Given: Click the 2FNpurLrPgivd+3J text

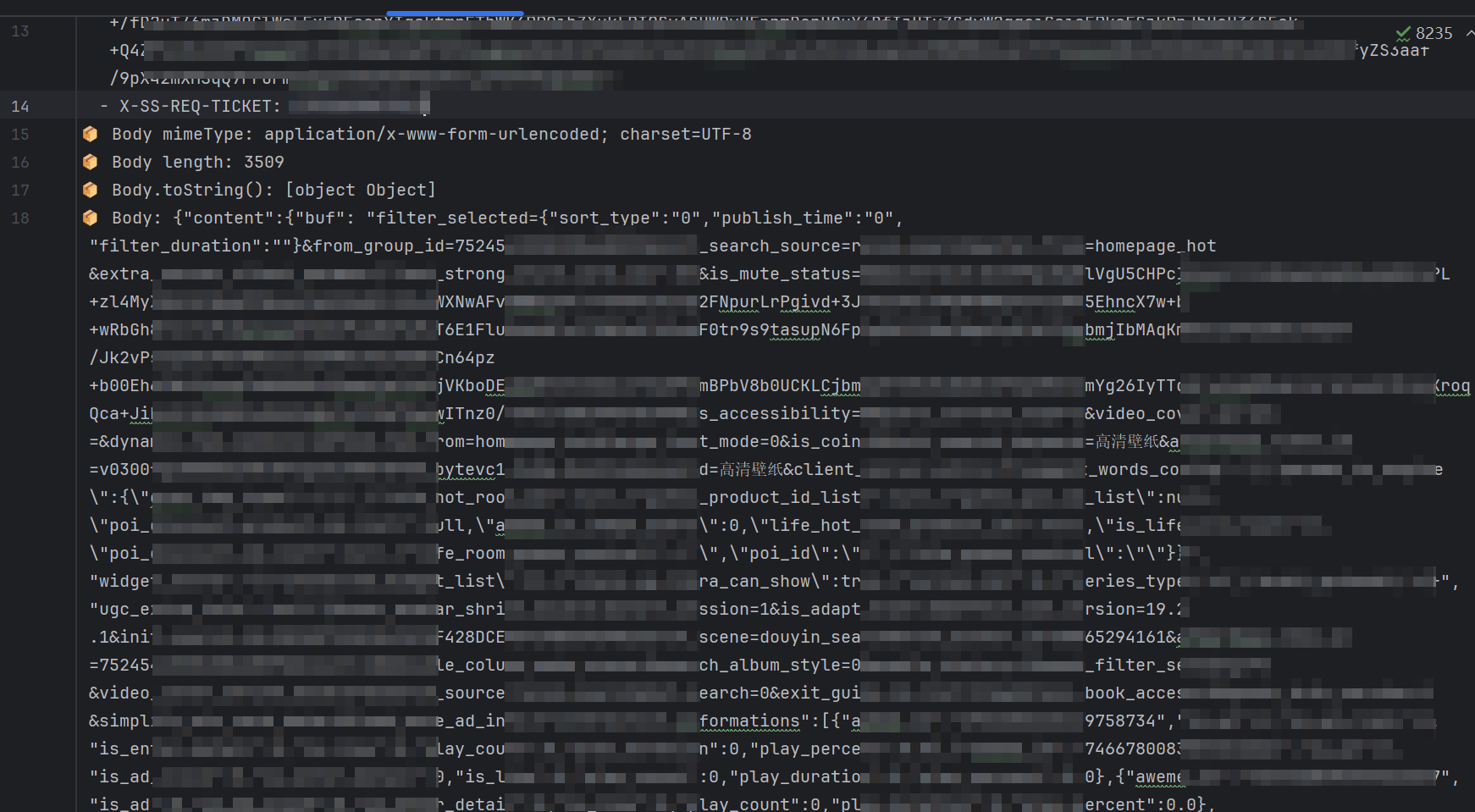Looking at the screenshot, I should pos(780,301).
